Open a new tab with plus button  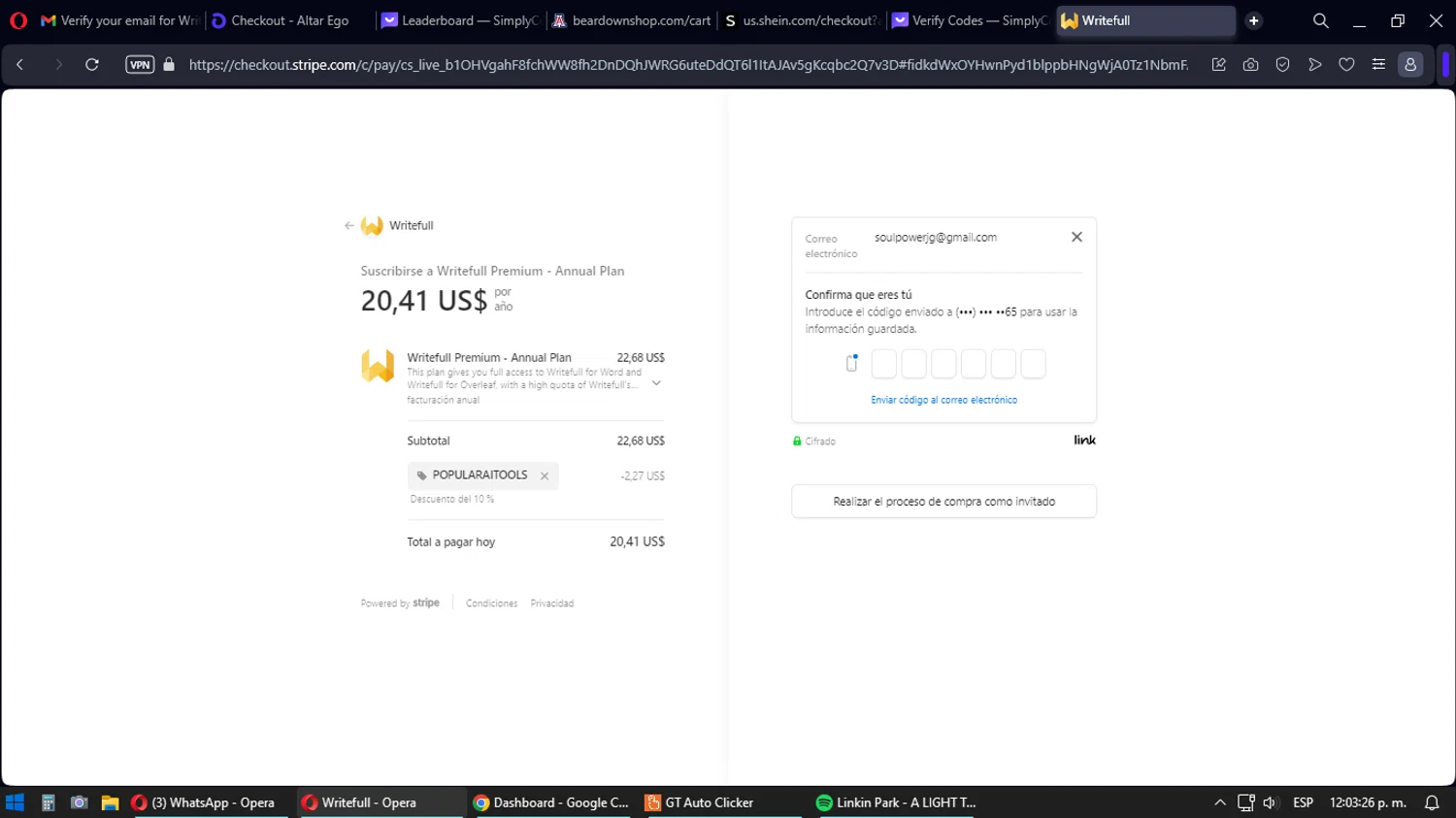pyautogui.click(x=1254, y=20)
